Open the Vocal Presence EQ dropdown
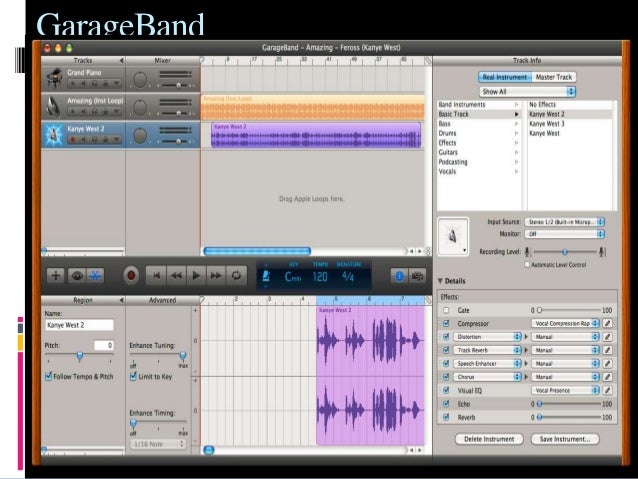This screenshot has height=479, width=638. point(565,390)
